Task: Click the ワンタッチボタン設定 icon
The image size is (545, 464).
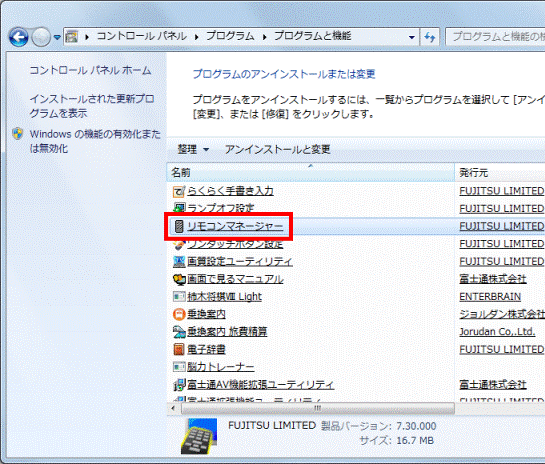Action: pos(179,245)
